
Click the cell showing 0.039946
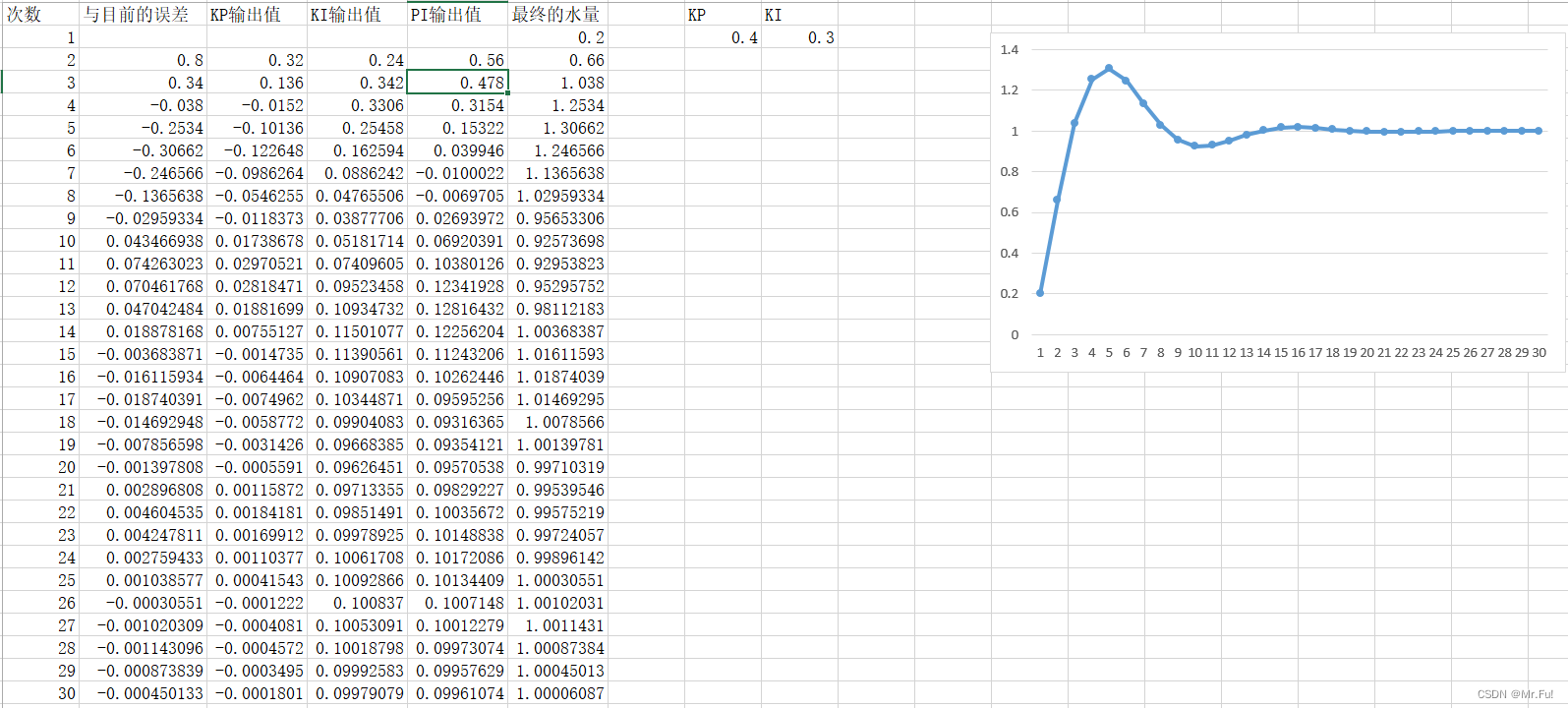point(458,150)
